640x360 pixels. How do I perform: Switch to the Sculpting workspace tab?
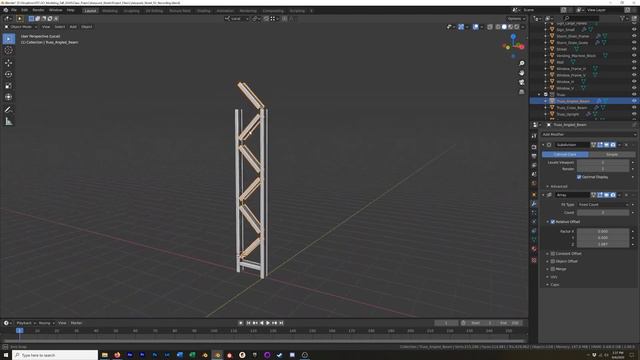coord(131,11)
